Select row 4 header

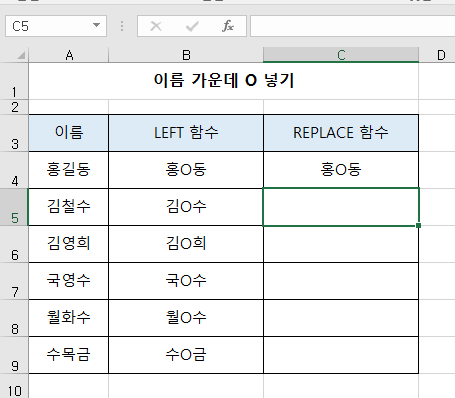tap(14, 170)
